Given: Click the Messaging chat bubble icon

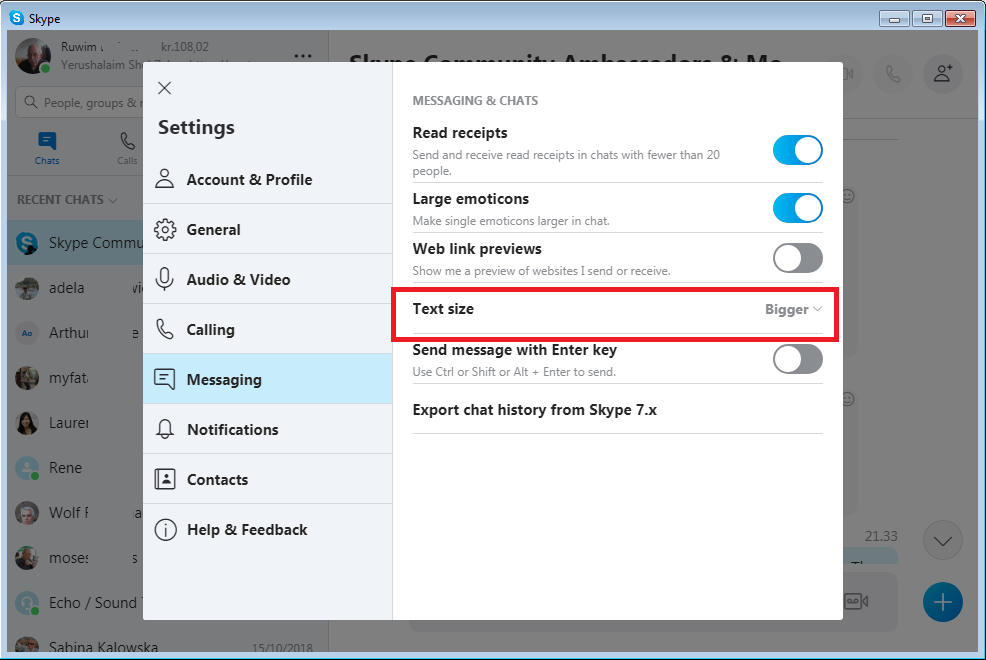Looking at the screenshot, I should 165,379.
